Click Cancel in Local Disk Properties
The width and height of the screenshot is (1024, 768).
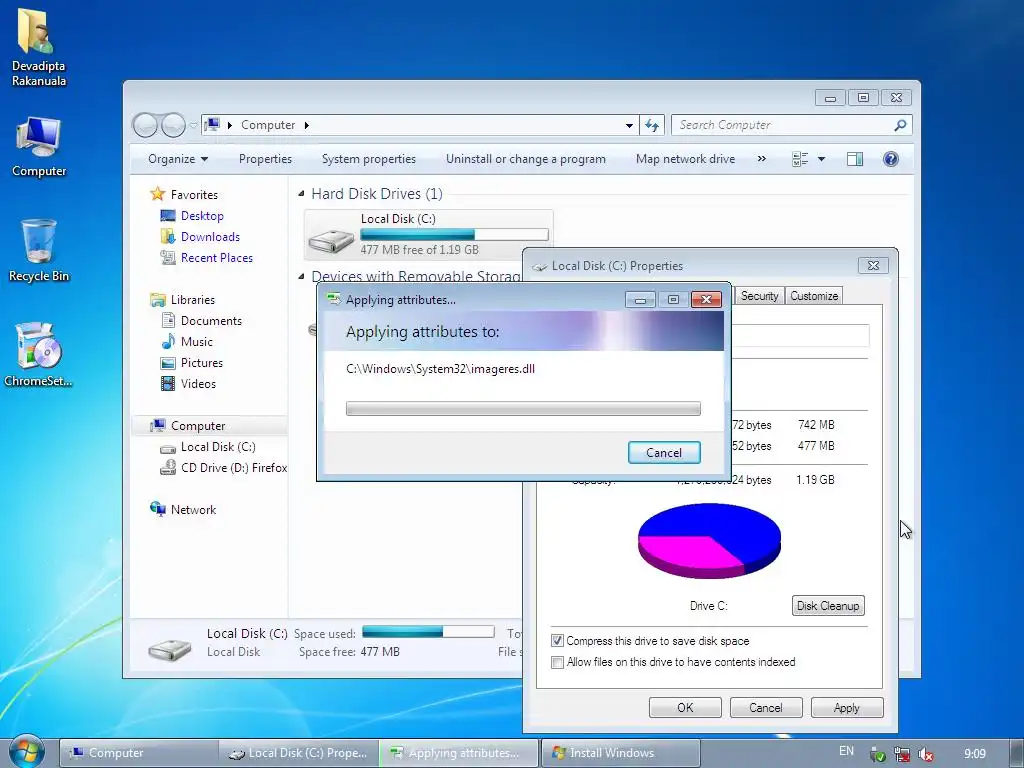tap(765, 708)
